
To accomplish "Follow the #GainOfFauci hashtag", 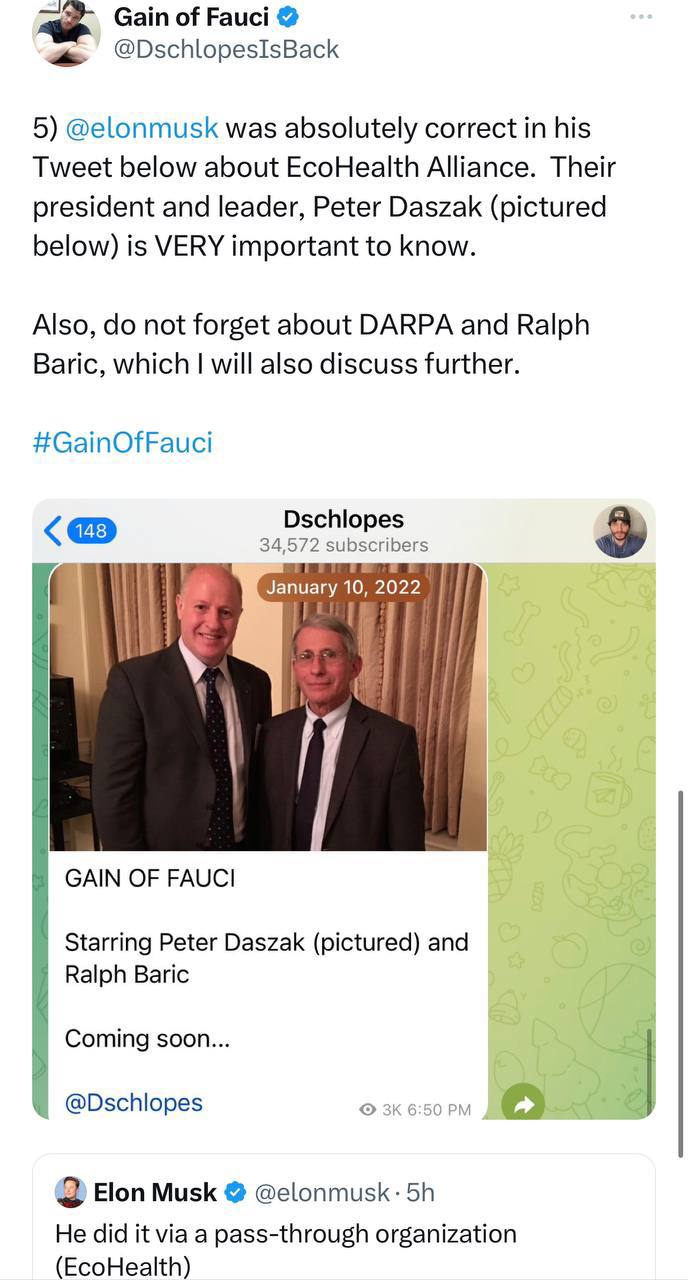I will [122, 442].
